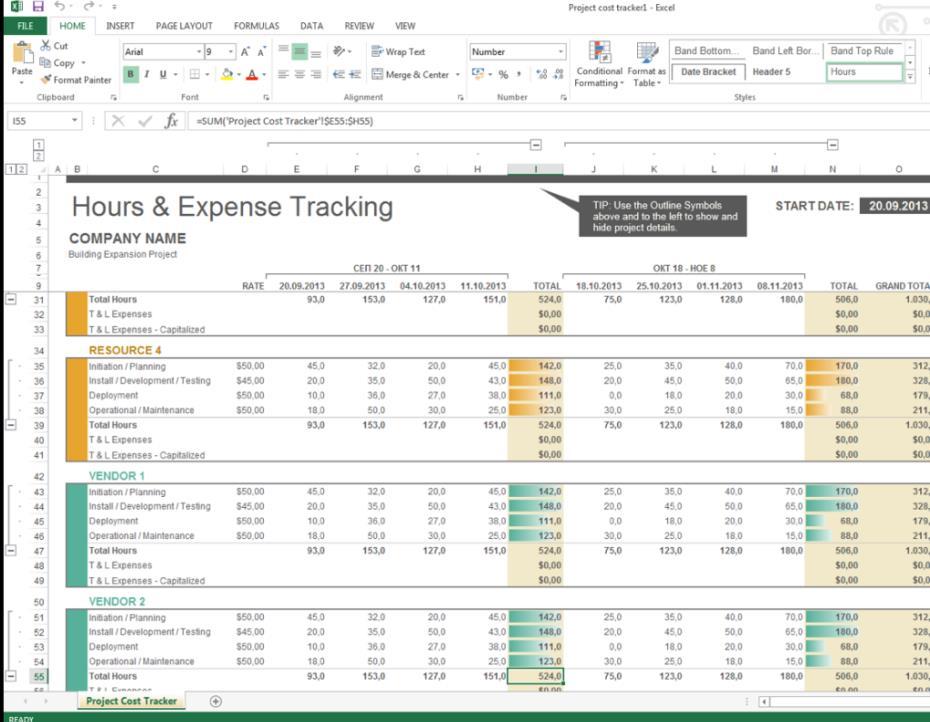Click the Save icon in the title bar
930x722 pixels.
[x=38, y=7]
